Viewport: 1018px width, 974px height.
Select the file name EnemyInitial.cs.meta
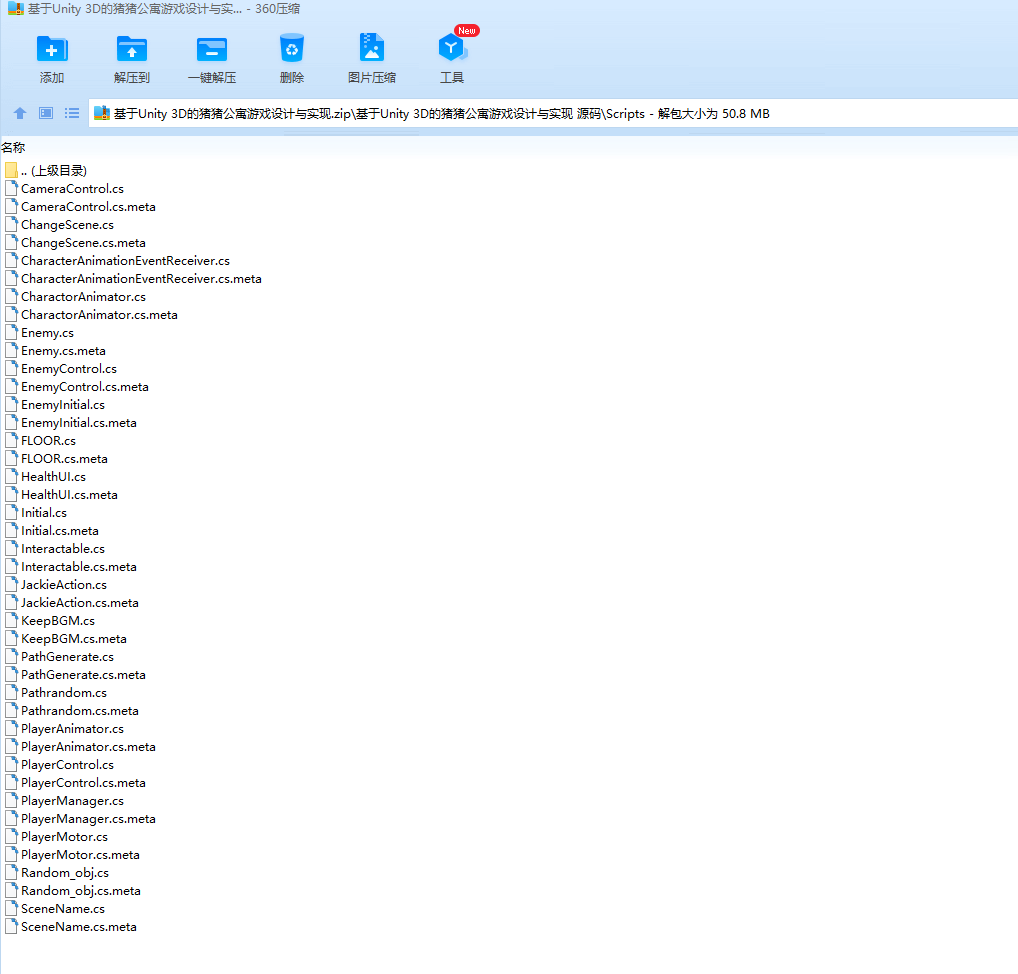(79, 423)
